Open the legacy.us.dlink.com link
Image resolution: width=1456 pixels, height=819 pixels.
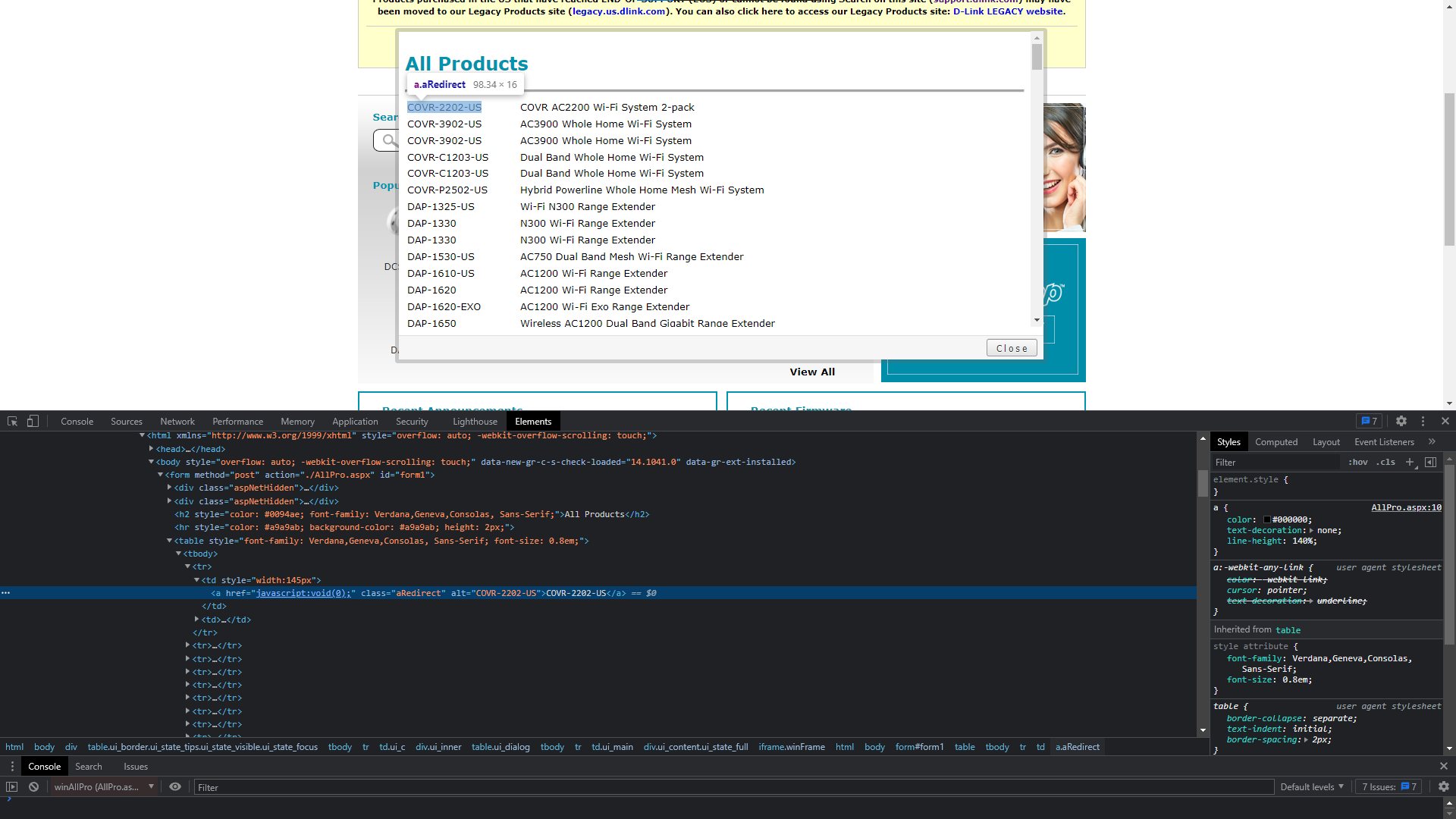pos(619,11)
